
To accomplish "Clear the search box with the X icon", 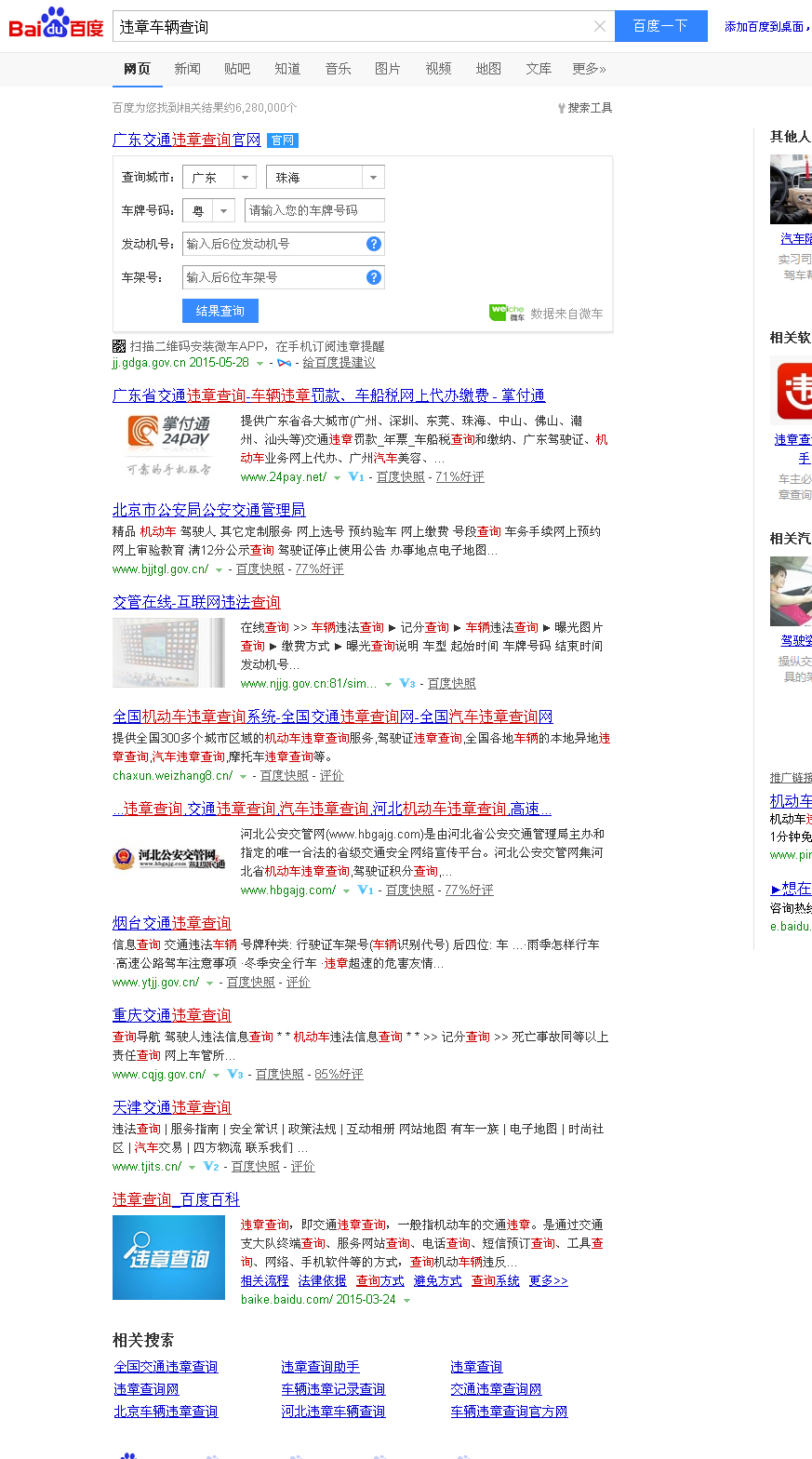I will tap(600, 26).
